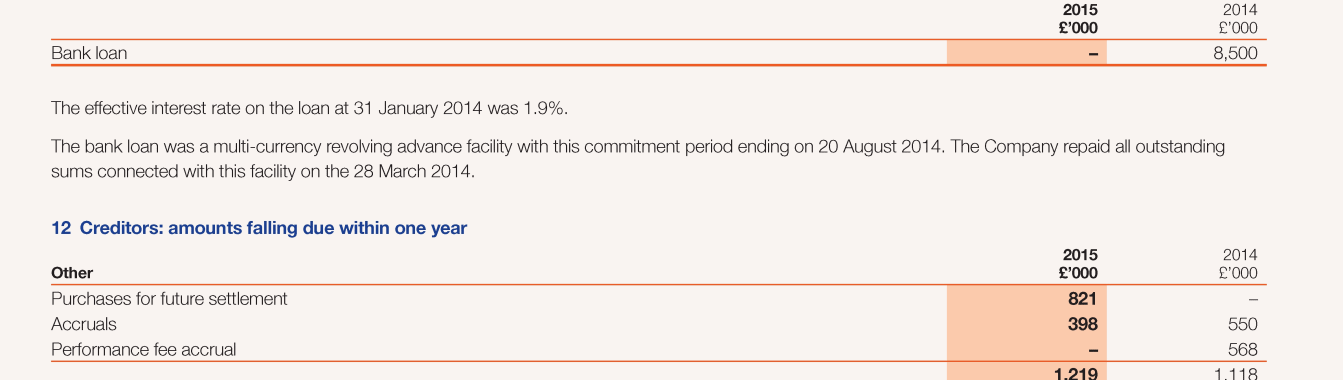Select the 8,500 bank loan 2014 value
This screenshot has width=1343, height=380.
(x=1235, y=53)
